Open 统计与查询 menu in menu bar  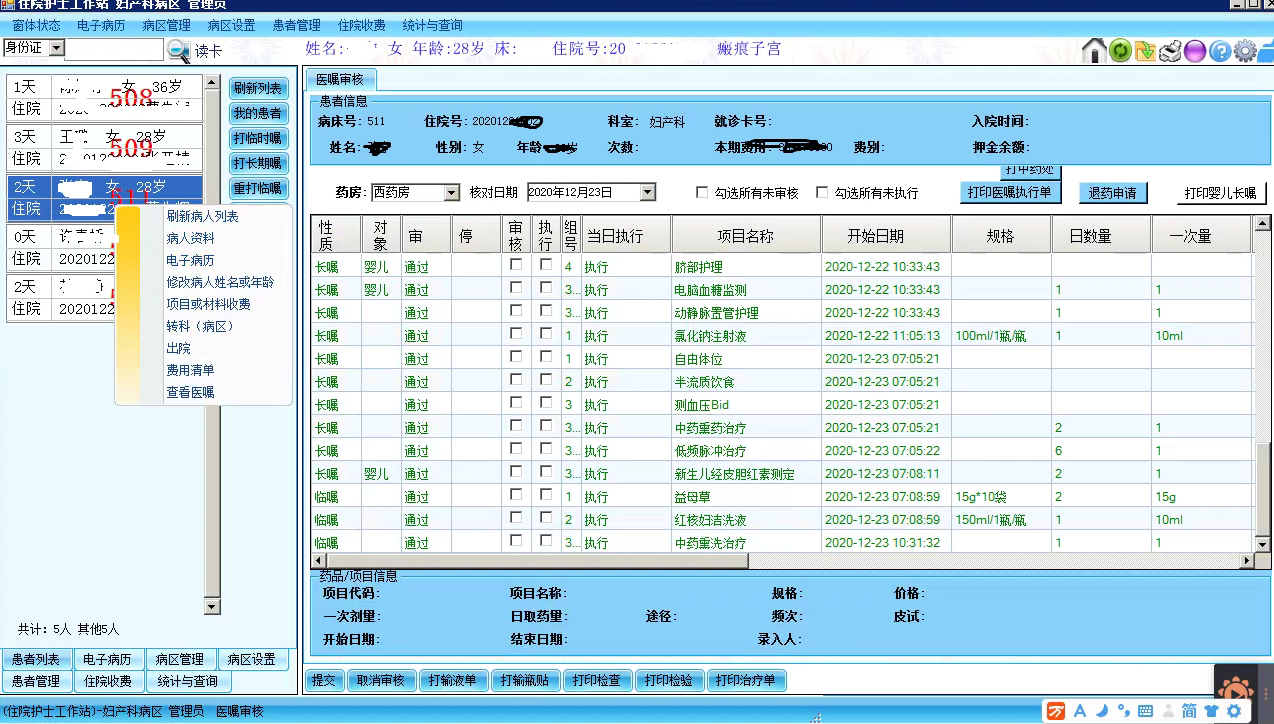(432, 25)
